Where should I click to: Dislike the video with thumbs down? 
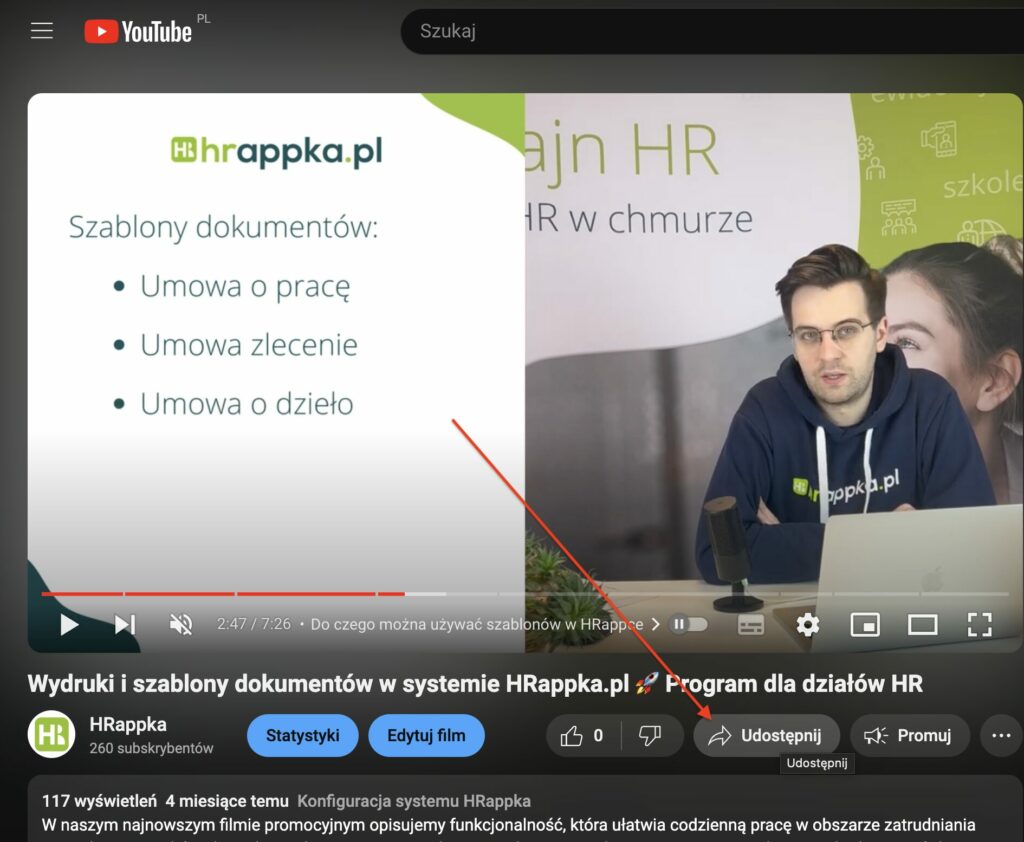650,736
